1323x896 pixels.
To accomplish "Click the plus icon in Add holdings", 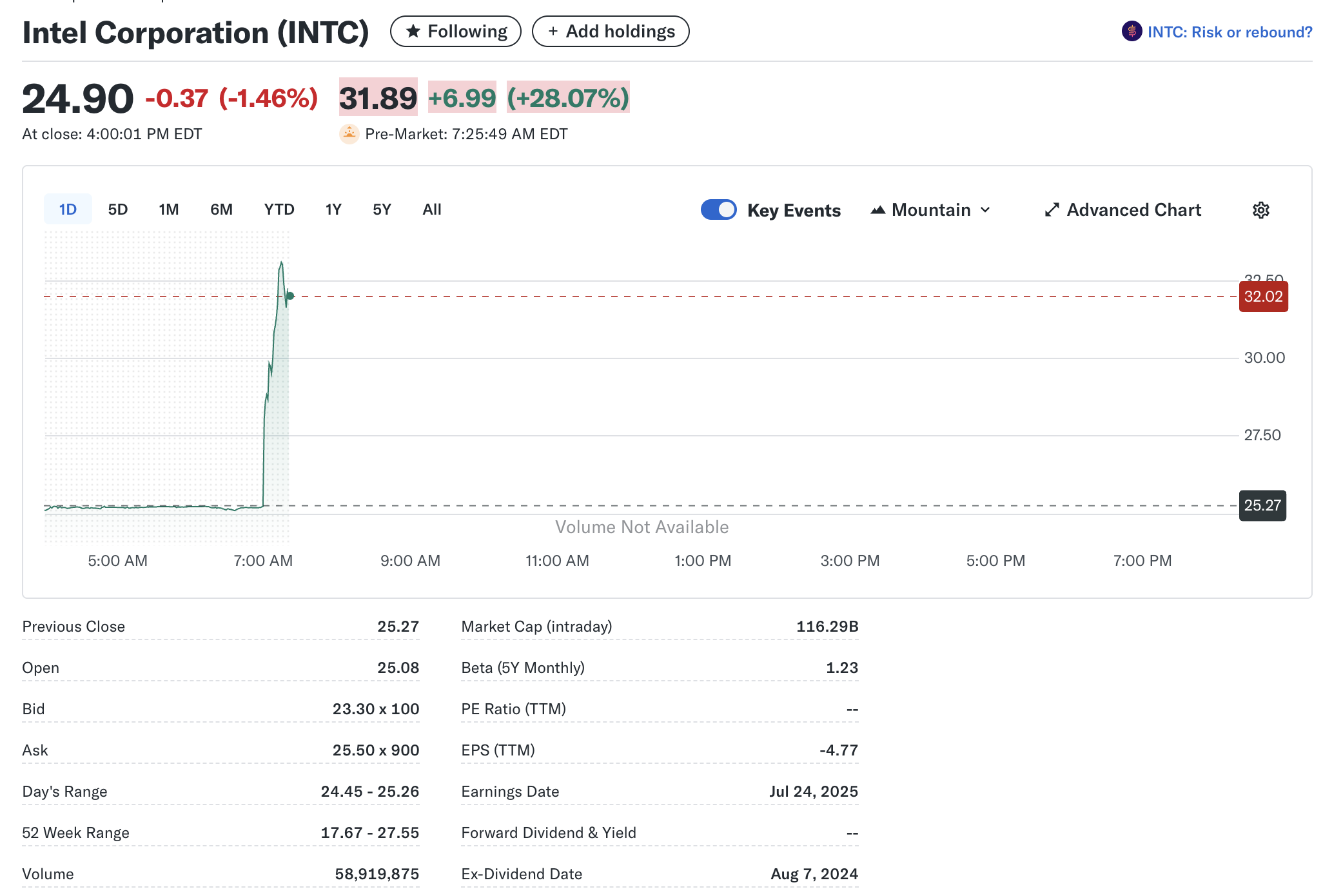I will coord(553,31).
